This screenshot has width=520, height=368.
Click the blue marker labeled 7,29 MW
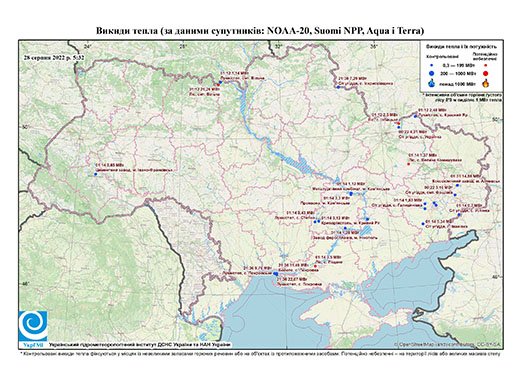point(338,87)
